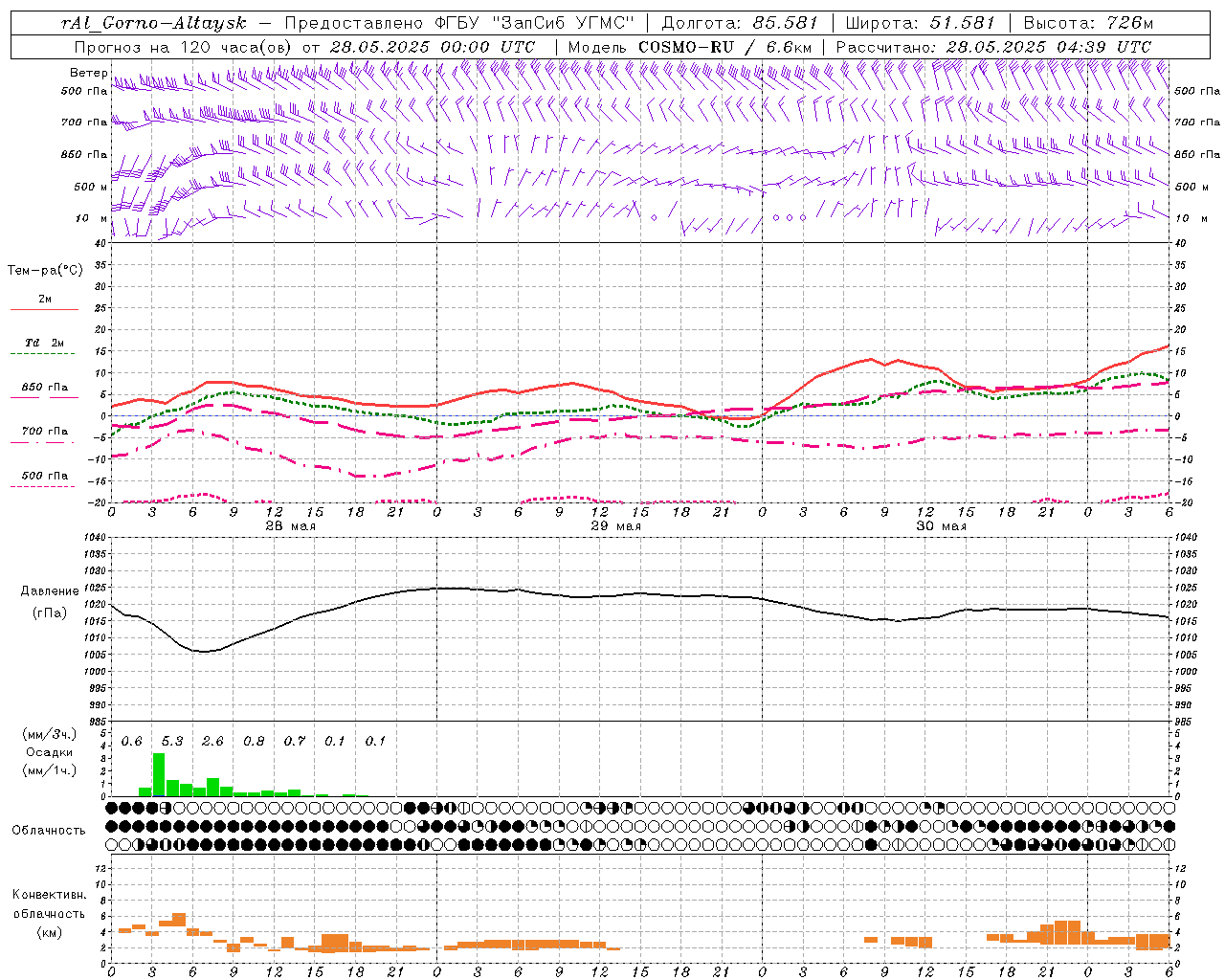The image size is (1225, 980).
Task: Click the Давление panel label
Action: tap(50, 591)
